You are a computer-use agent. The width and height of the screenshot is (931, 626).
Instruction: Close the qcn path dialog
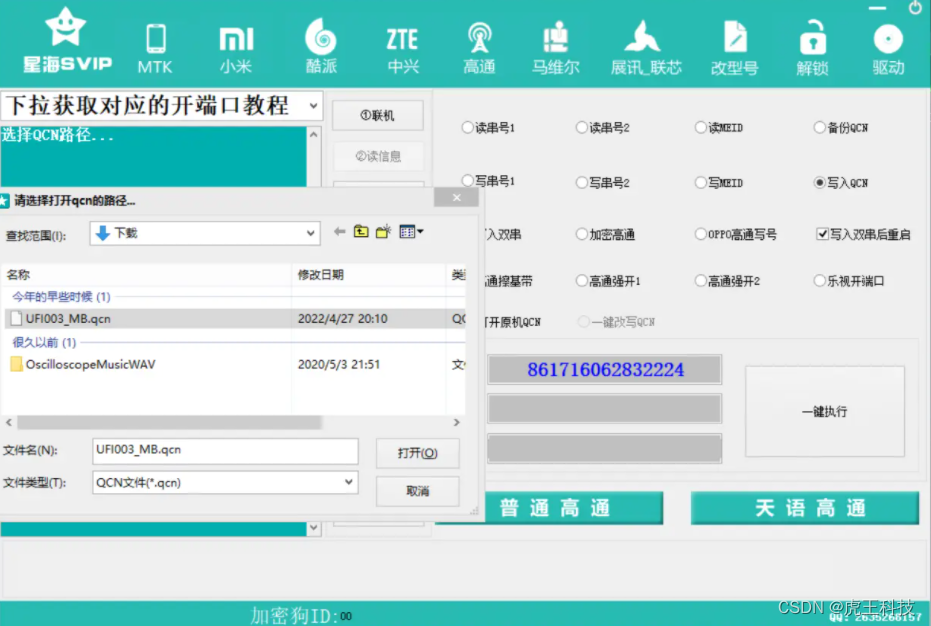coord(456,197)
